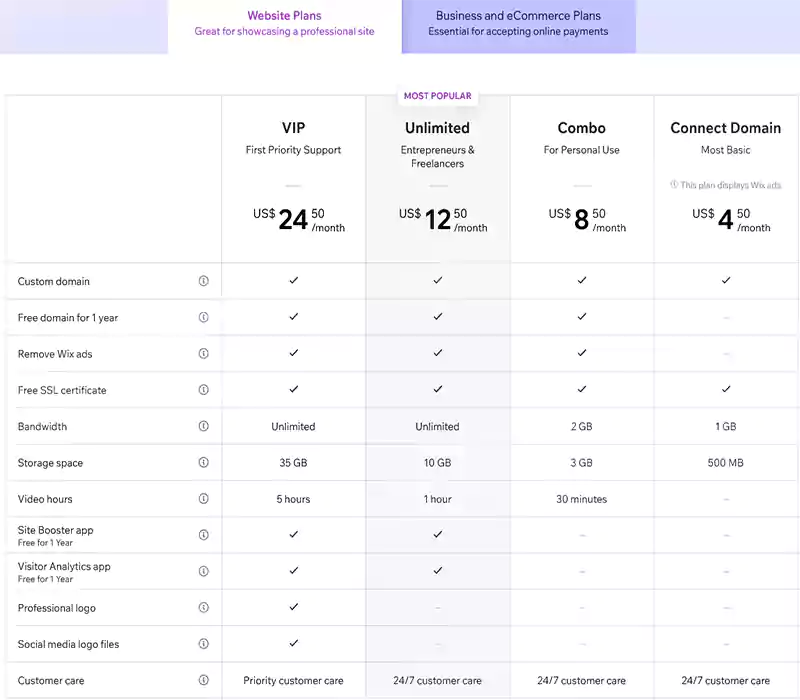Open info tooltip for Remove Wix ads

click(204, 353)
